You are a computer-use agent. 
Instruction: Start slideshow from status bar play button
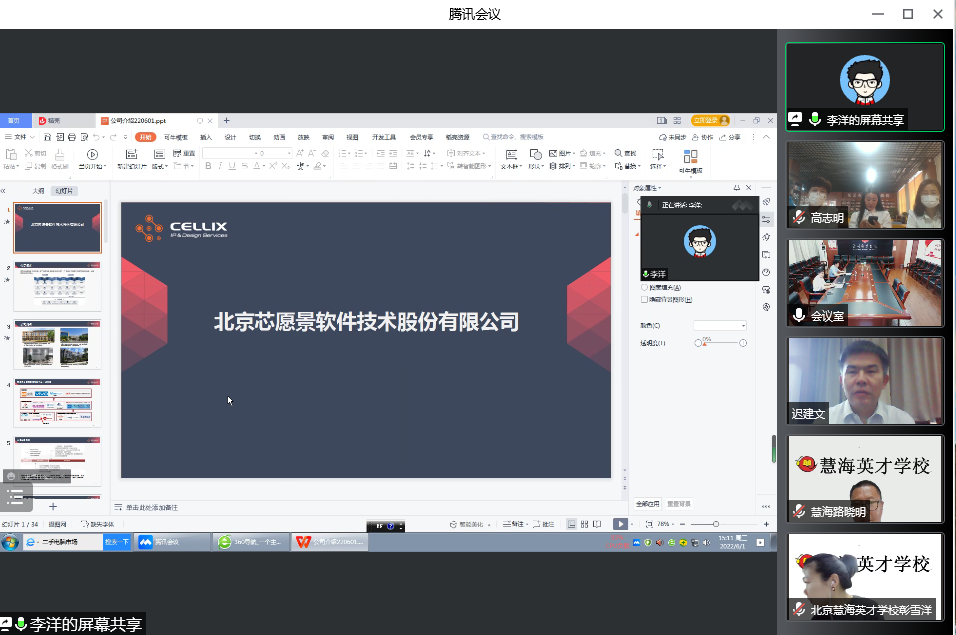(x=620, y=524)
